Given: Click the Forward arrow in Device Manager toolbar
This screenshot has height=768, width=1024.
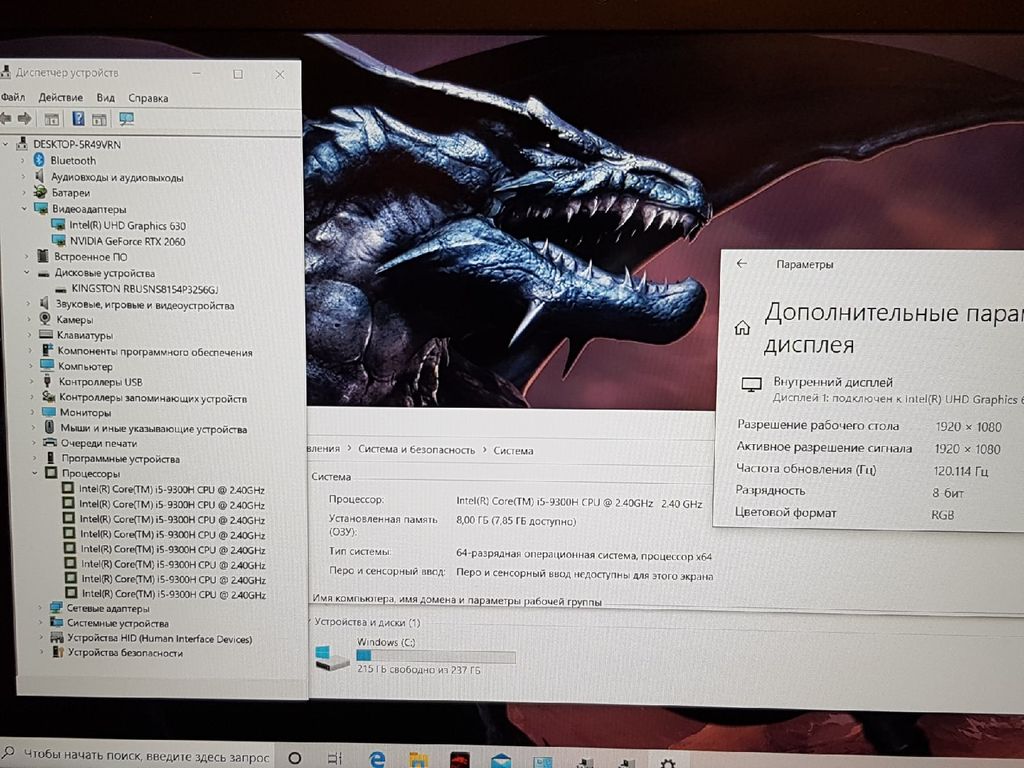Looking at the screenshot, I should [x=24, y=118].
